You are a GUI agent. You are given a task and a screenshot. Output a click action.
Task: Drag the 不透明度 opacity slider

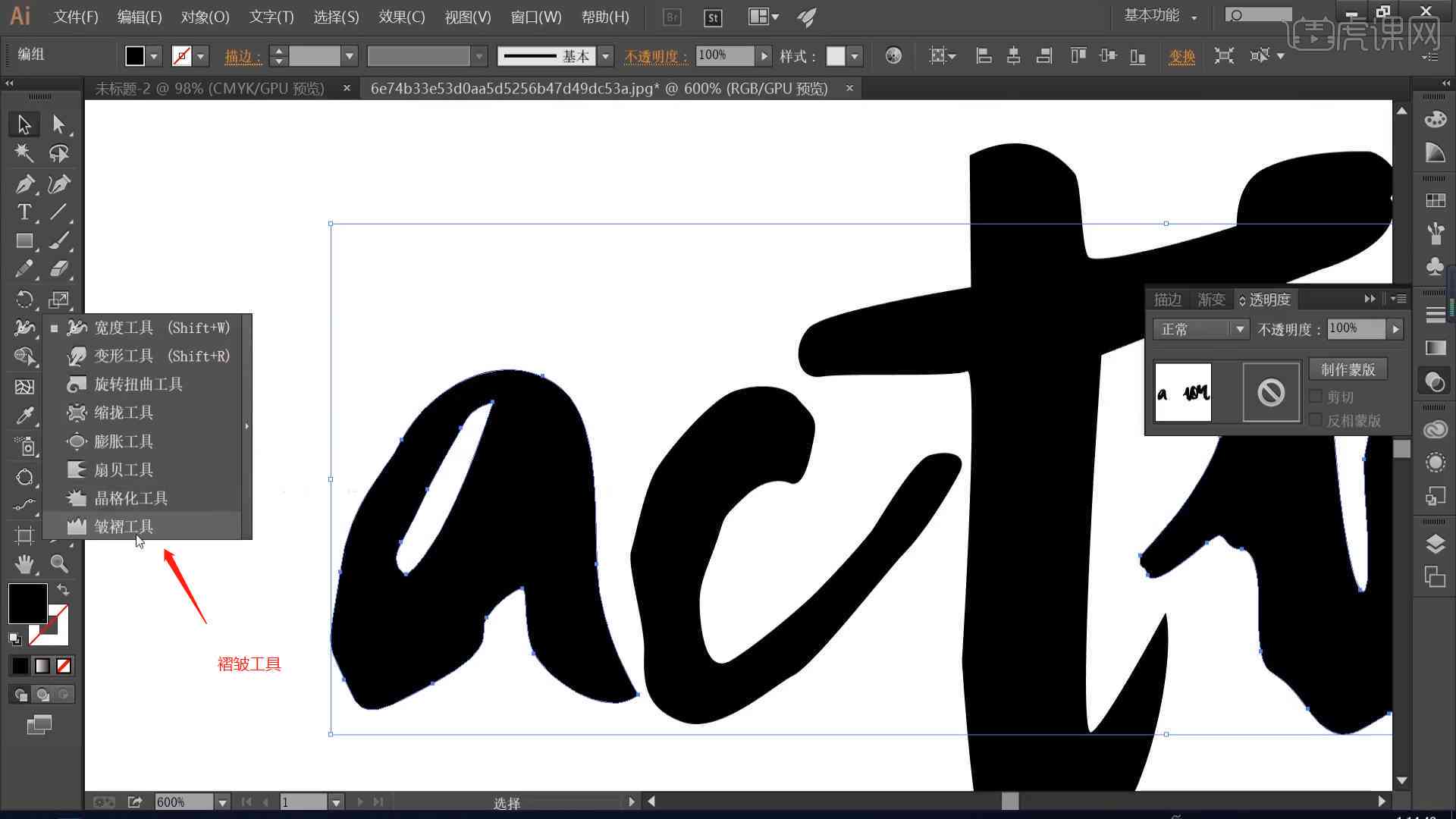[x=1394, y=329]
